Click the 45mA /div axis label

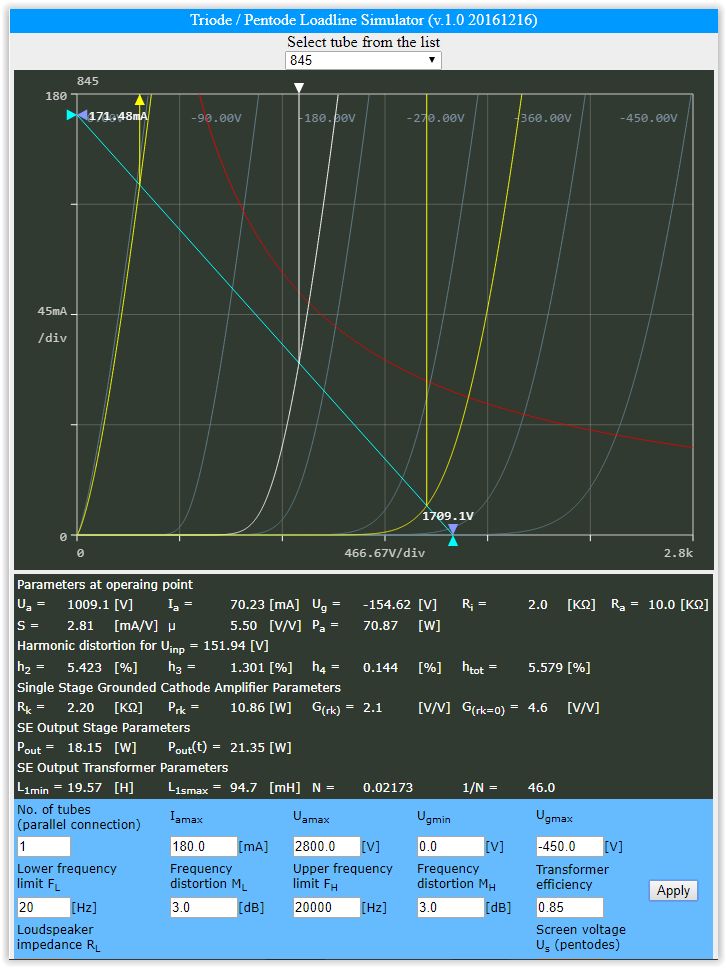click(x=52, y=324)
